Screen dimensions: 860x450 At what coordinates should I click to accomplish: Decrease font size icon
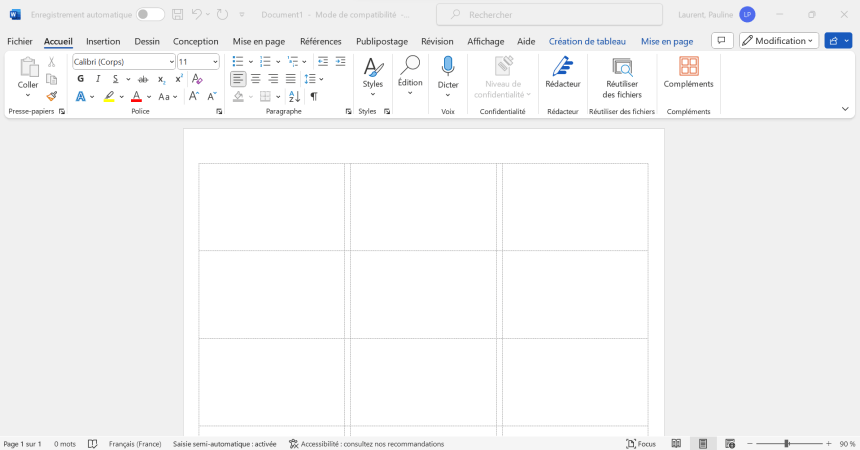pos(212,97)
